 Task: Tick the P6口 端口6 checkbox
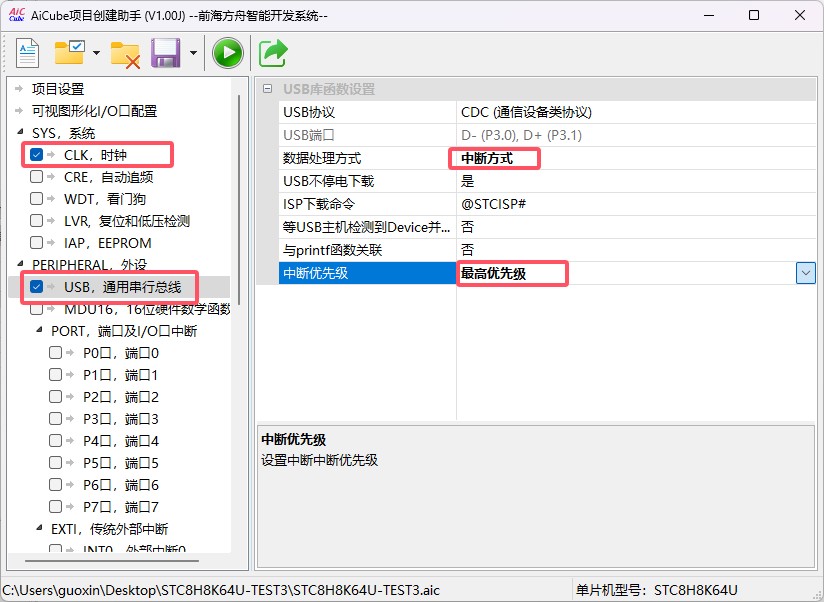(x=55, y=484)
